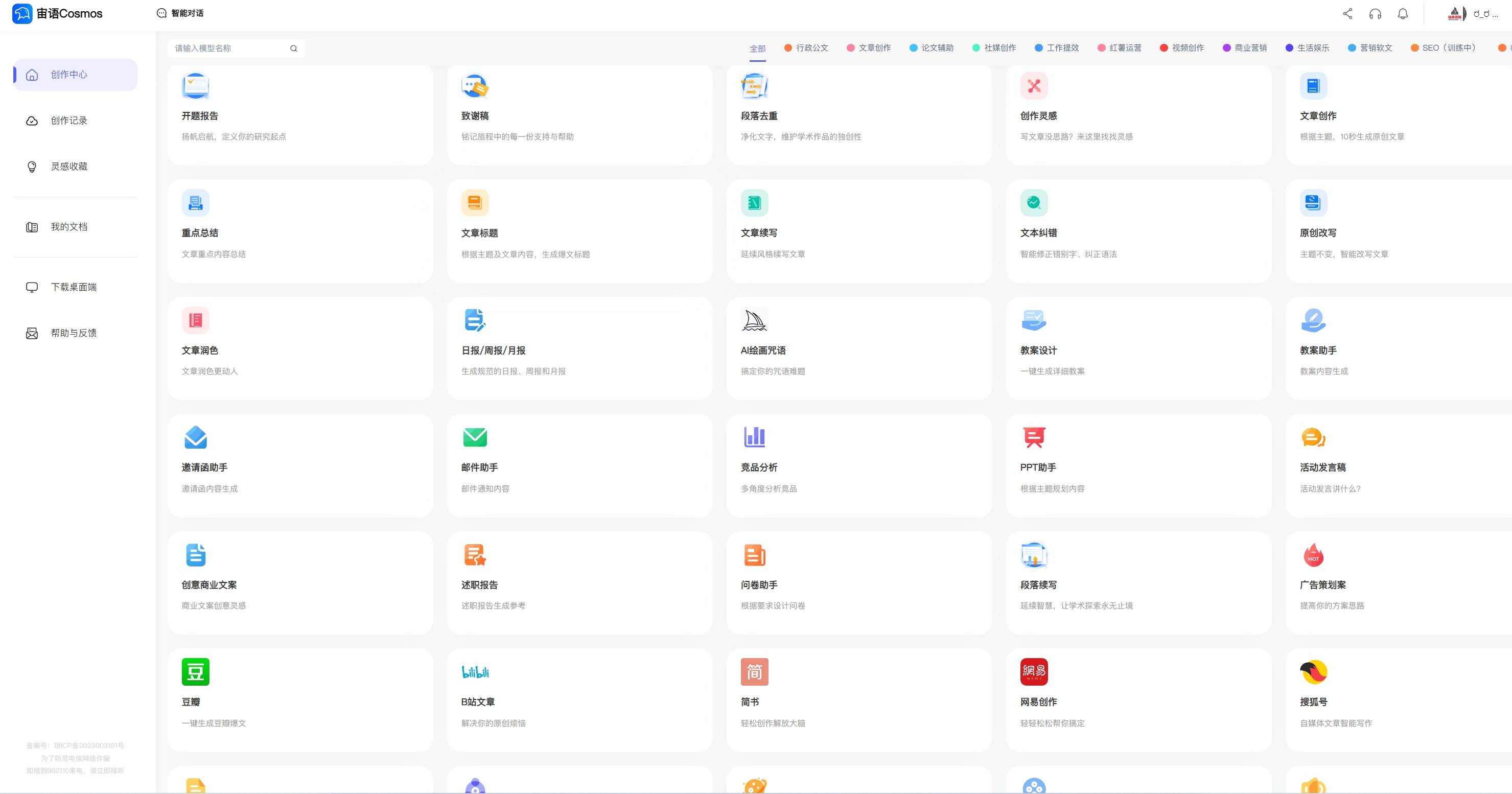Open customer support headset icon

(x=1375, y=13)
